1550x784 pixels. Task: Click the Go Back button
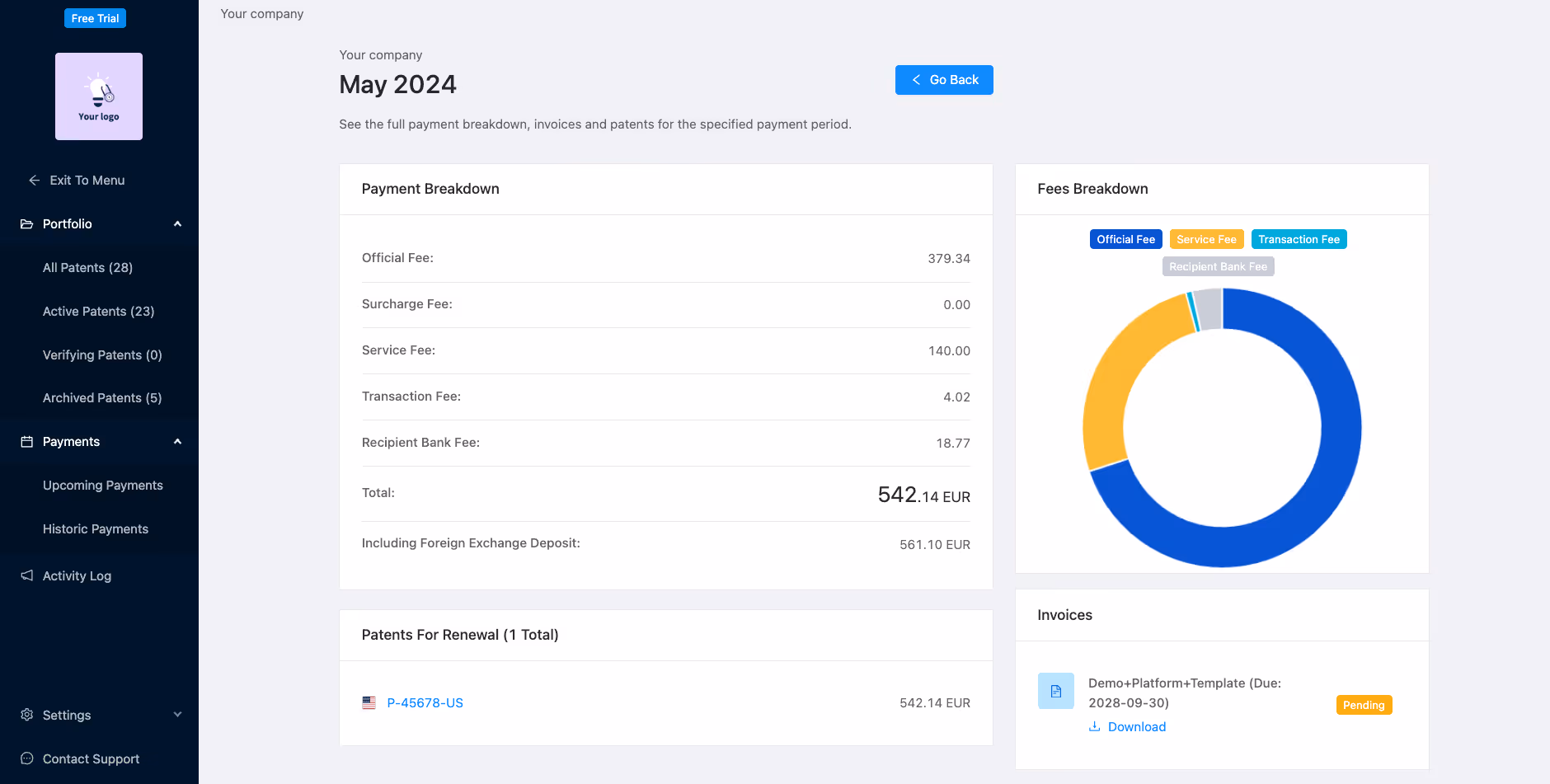[x=944, y=80]
